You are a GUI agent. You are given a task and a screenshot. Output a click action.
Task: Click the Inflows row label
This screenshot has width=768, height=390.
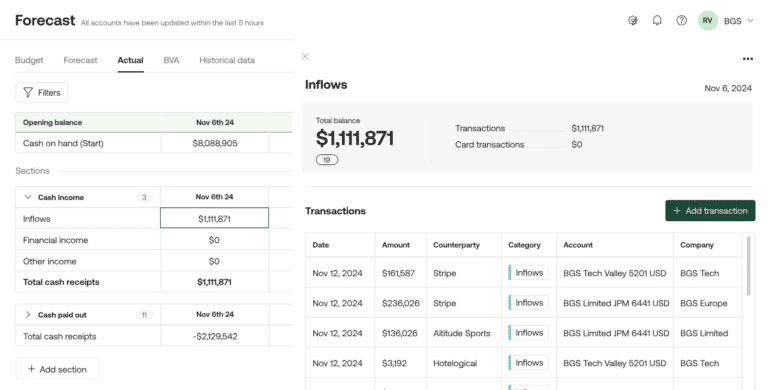click(x=37, y=219)
